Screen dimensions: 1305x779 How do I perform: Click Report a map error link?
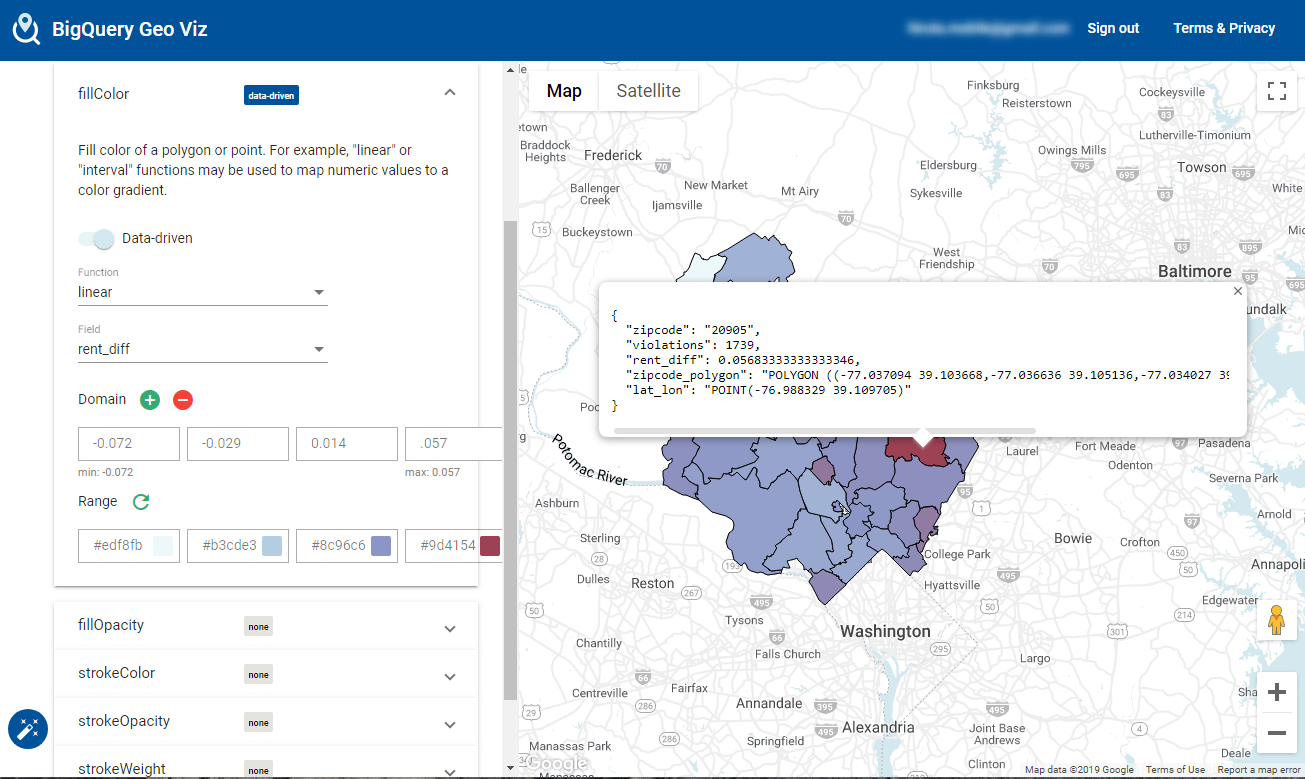(1259, 770)
